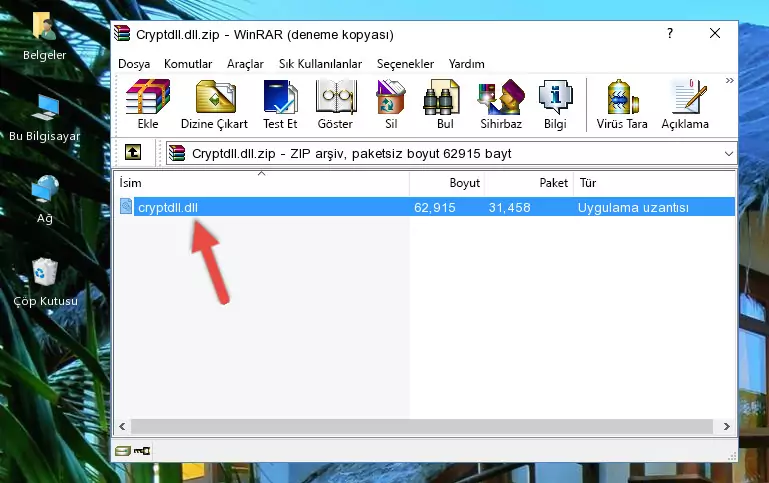Expand hidden toolbar items chevron
This screenshot has width=769, height=483.
pyautogui.click(x=729, y=80)
